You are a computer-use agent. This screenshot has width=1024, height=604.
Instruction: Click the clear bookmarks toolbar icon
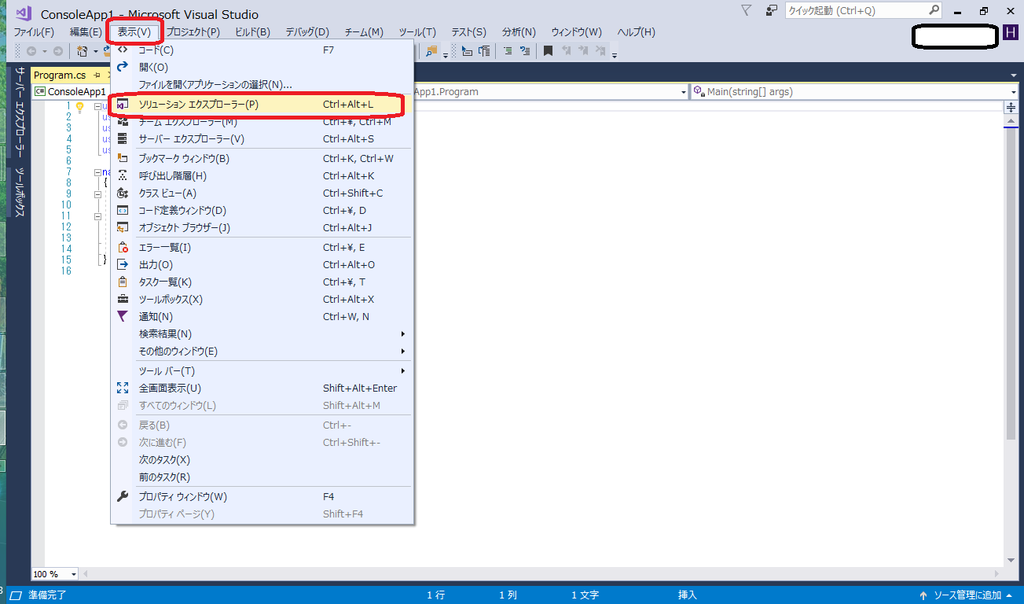tap(600, 51)
